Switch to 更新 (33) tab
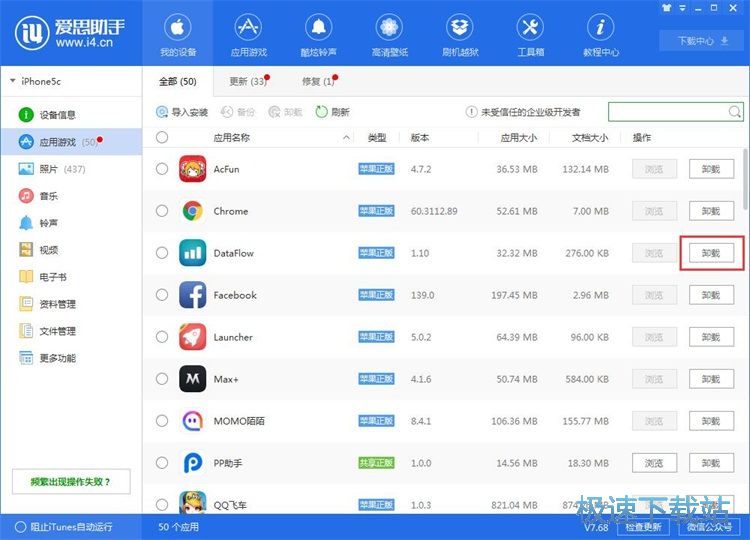This screenshot has width=750, height=540. pyautogui.click(x=248, y=81)
